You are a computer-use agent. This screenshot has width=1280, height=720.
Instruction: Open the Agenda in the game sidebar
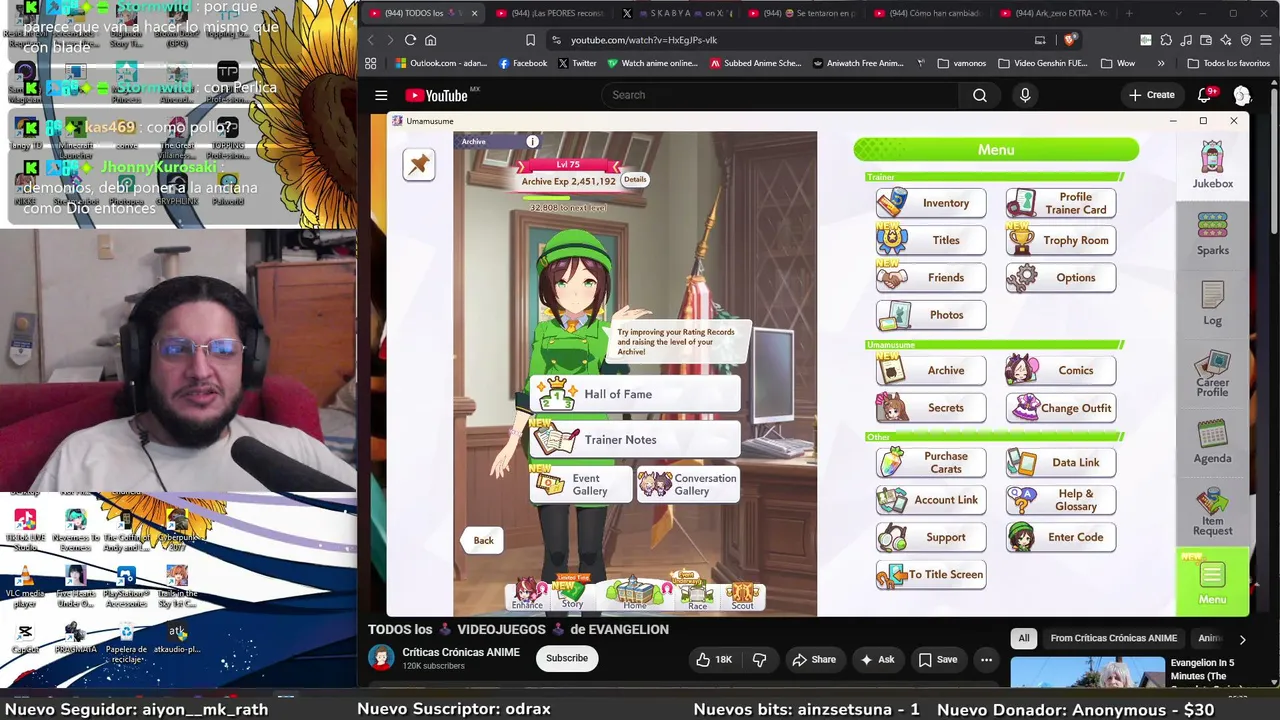tap(1212, 442)
